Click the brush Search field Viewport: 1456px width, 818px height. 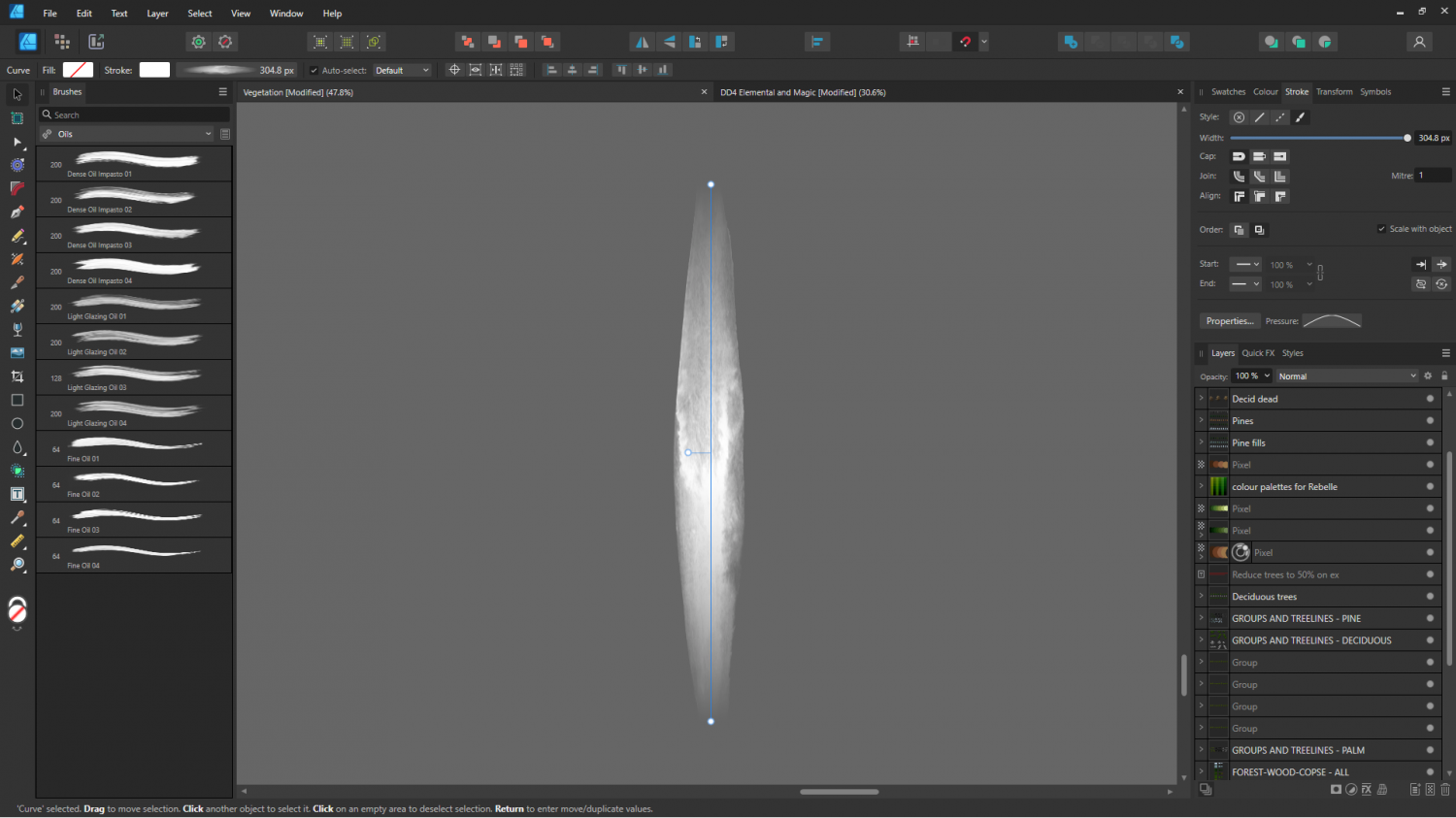[136, 115]
